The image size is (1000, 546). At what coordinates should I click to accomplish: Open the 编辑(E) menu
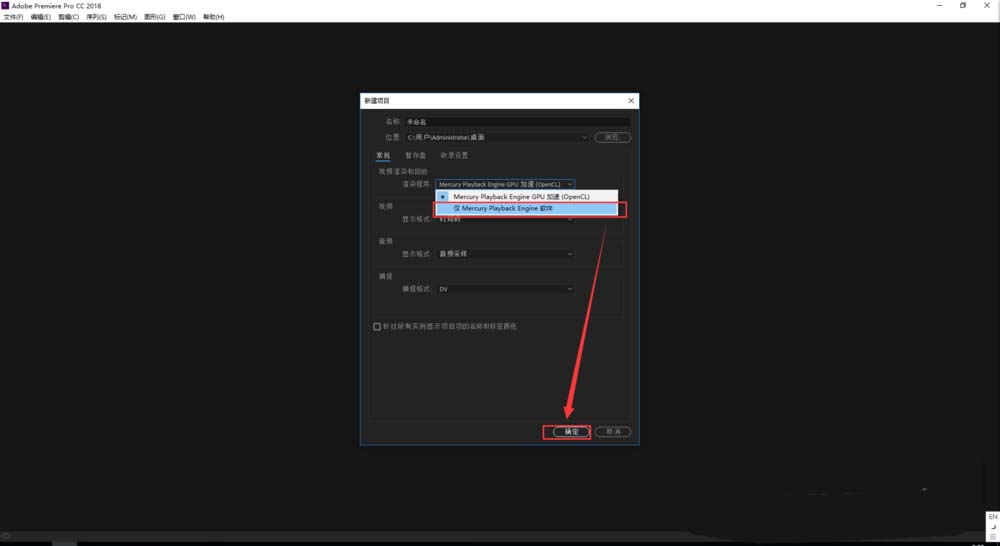(x=41, y=17)
